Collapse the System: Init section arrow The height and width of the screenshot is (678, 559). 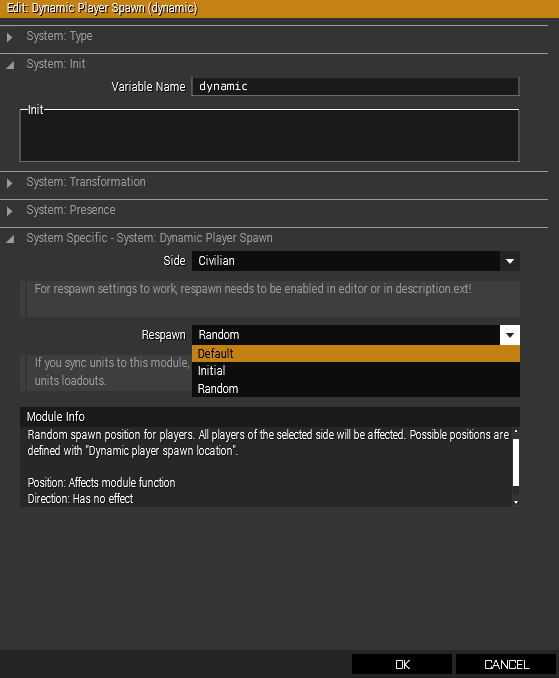(10, 65)
